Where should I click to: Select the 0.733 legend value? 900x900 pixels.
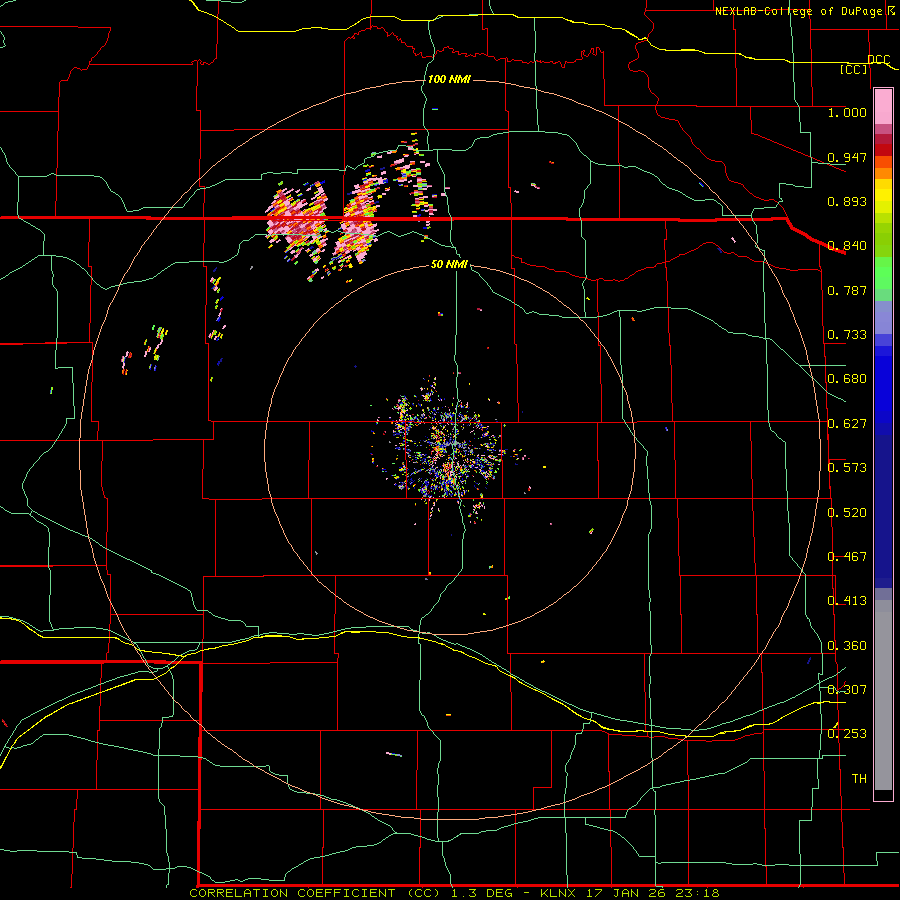click(x=847, y=335)
